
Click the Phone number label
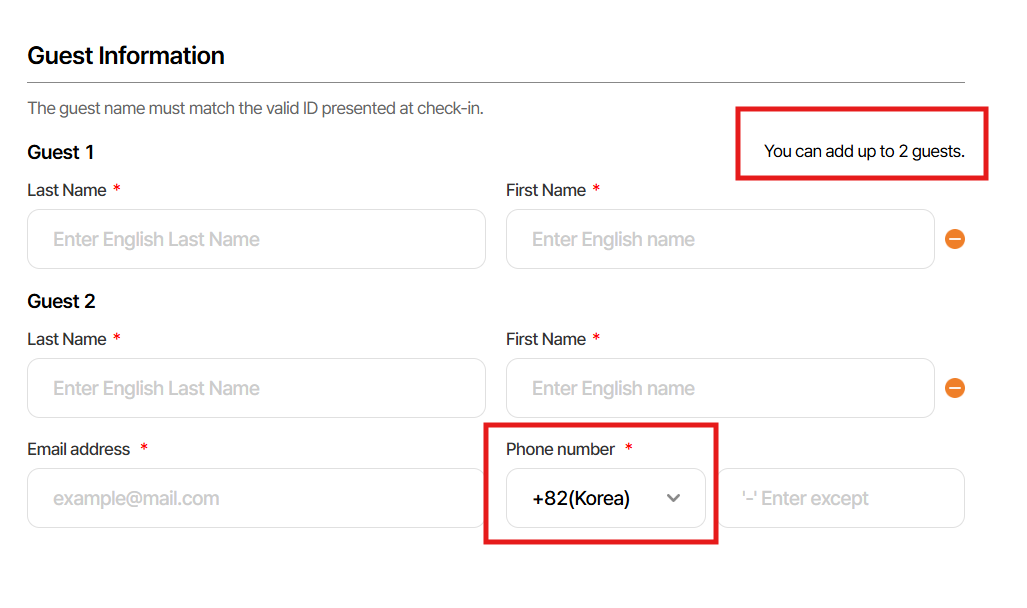coord(560,449)
